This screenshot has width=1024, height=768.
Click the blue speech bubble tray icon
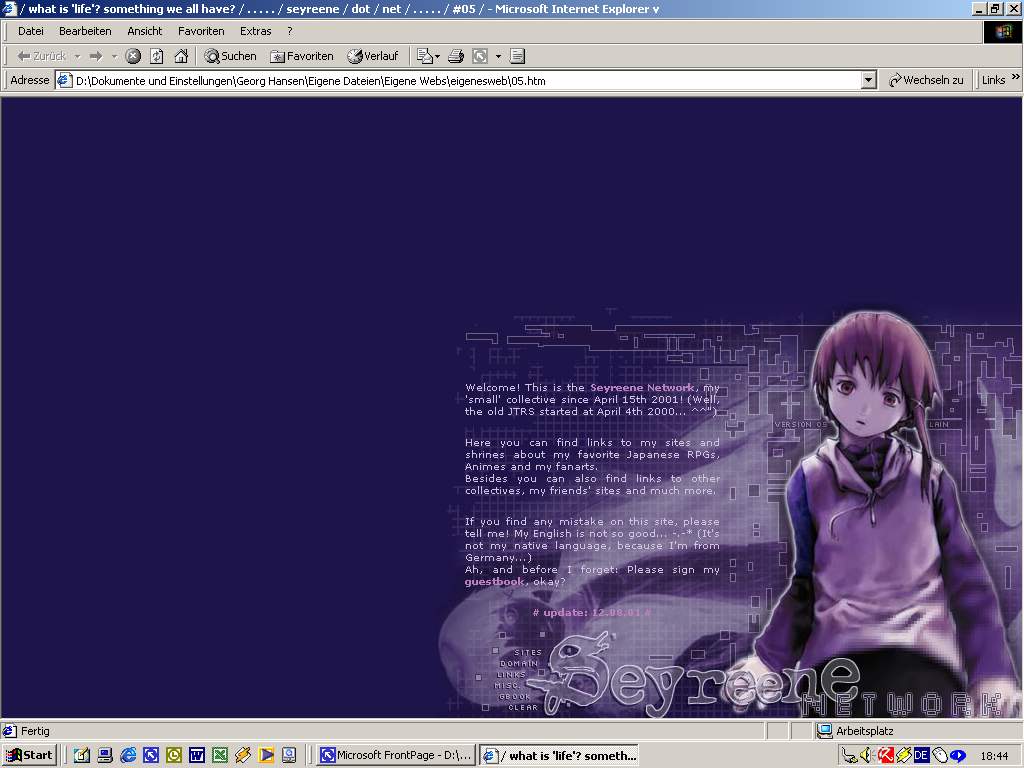957,756
